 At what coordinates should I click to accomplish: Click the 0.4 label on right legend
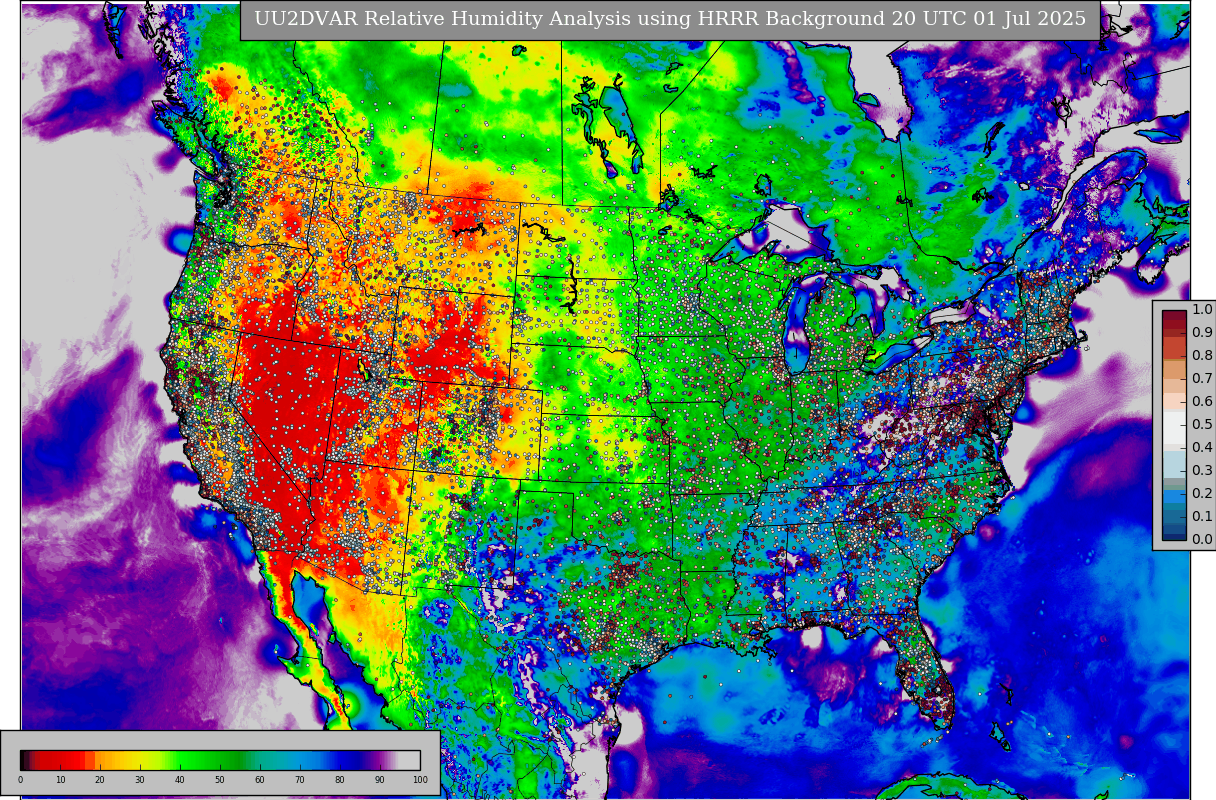point(1202,448)
